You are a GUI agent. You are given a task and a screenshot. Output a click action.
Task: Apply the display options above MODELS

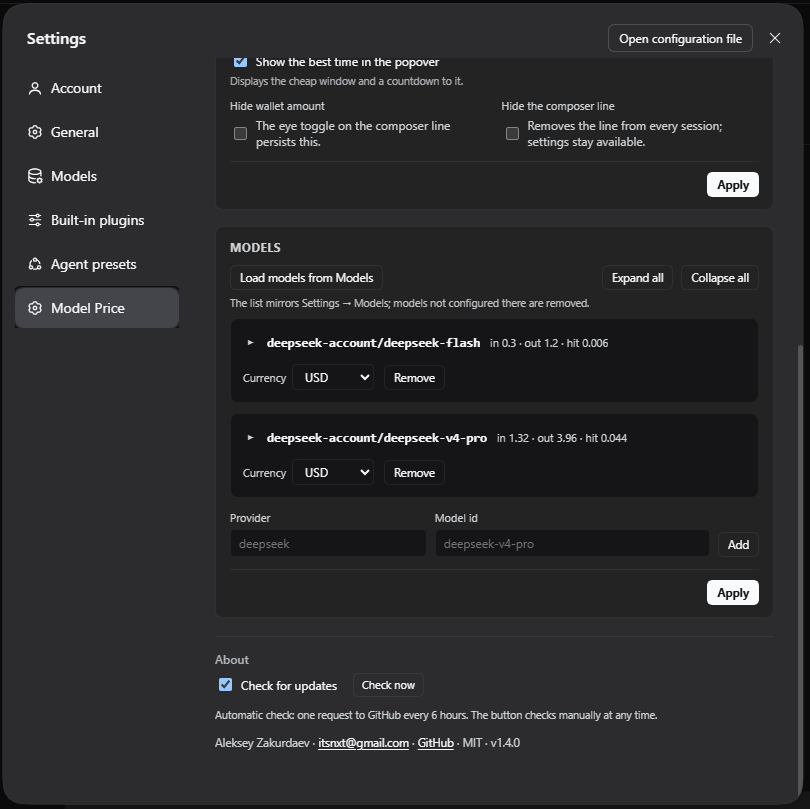point(733,184)
